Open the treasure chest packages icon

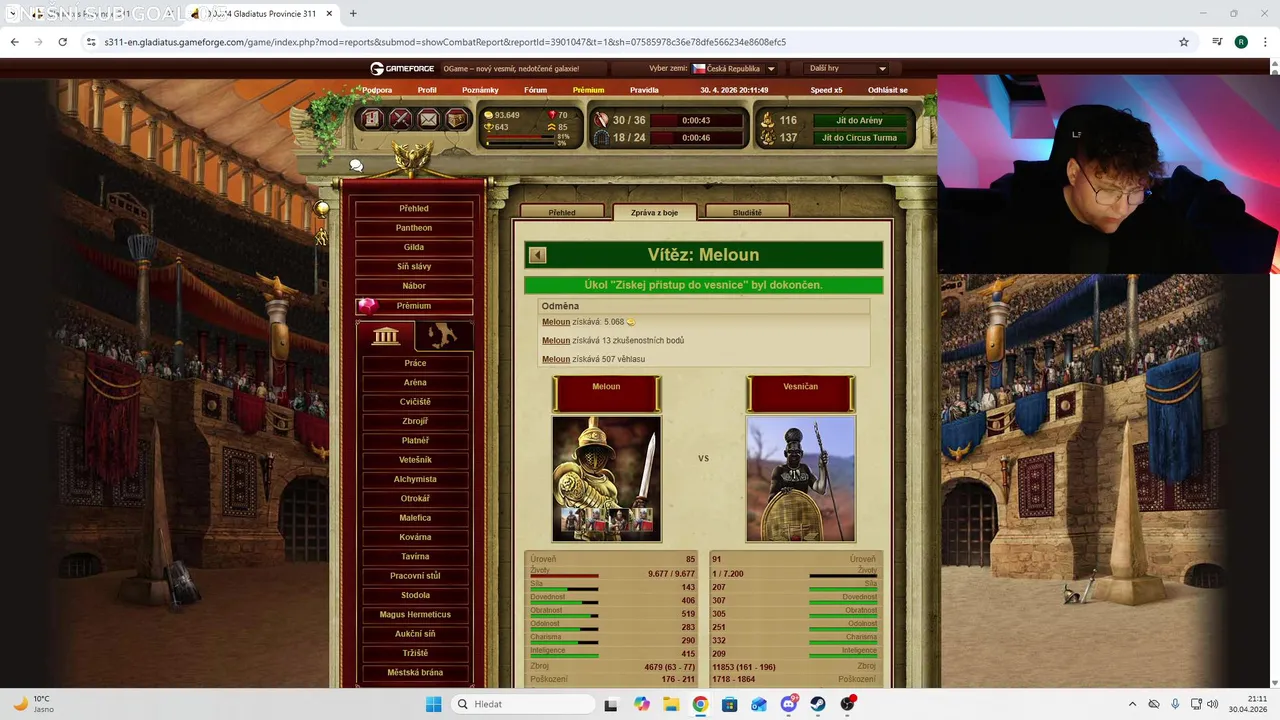click(456, 119)
